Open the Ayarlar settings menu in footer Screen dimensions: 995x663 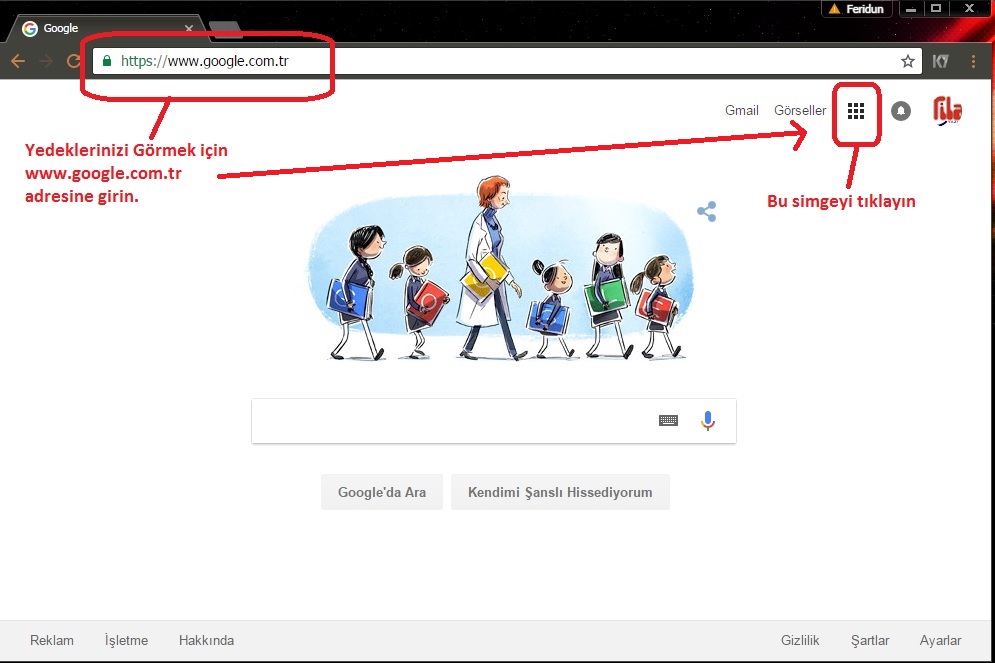[940, 640]
